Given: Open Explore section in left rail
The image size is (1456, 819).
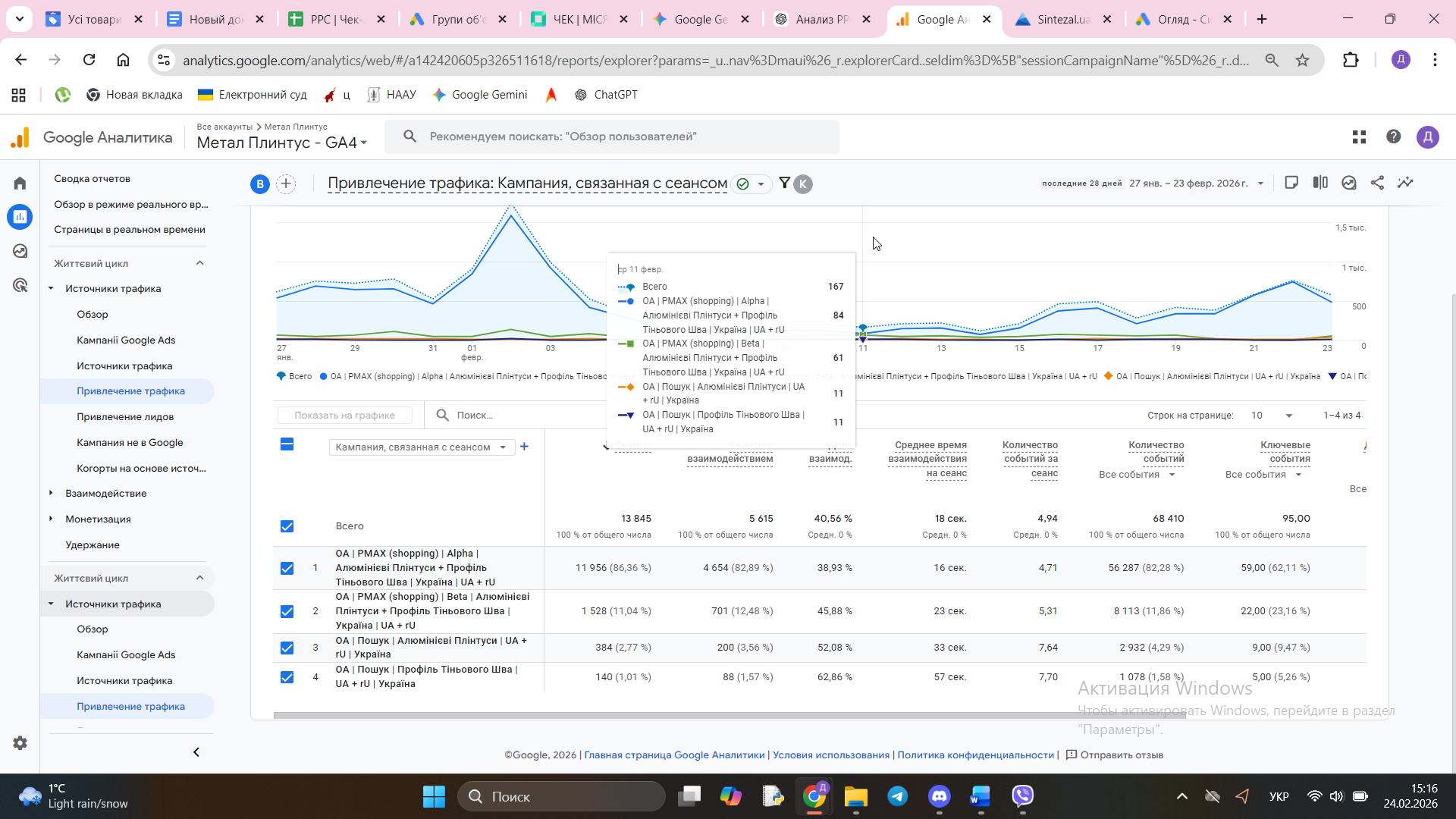Looking at the screenshot, I should [20, 251].
